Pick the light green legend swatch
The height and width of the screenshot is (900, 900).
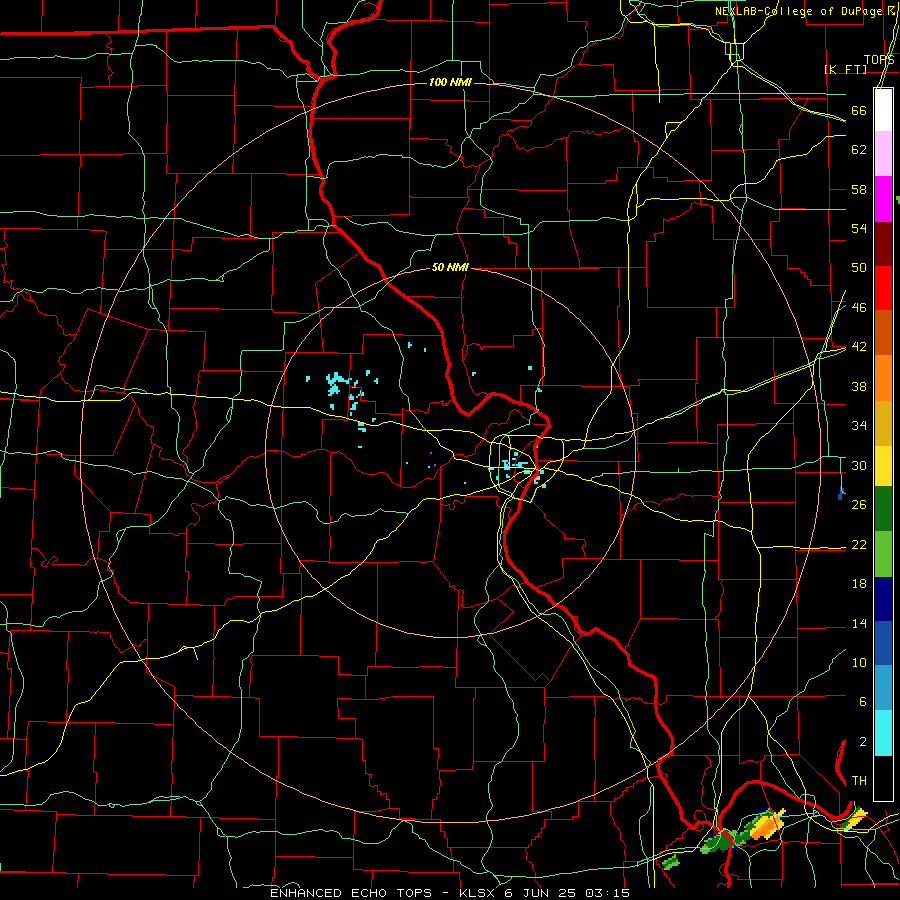(x=883, y=554)
